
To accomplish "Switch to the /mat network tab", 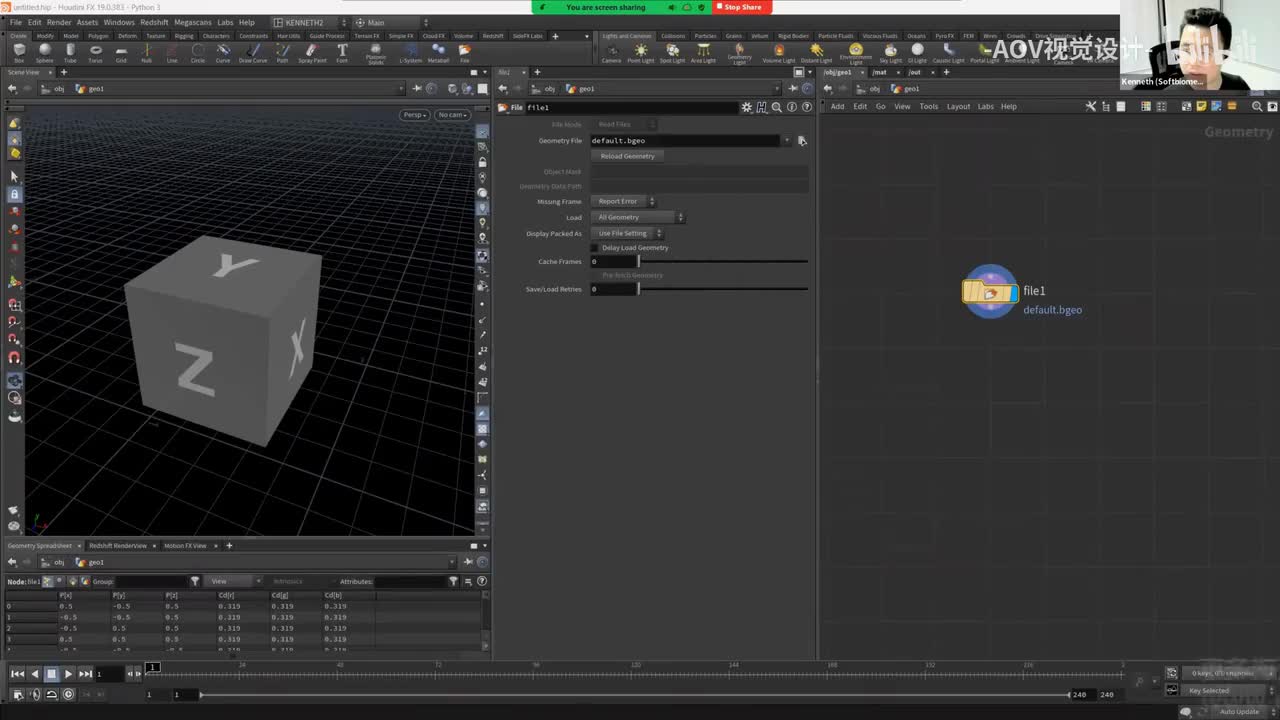I will (x=880, y=72).
